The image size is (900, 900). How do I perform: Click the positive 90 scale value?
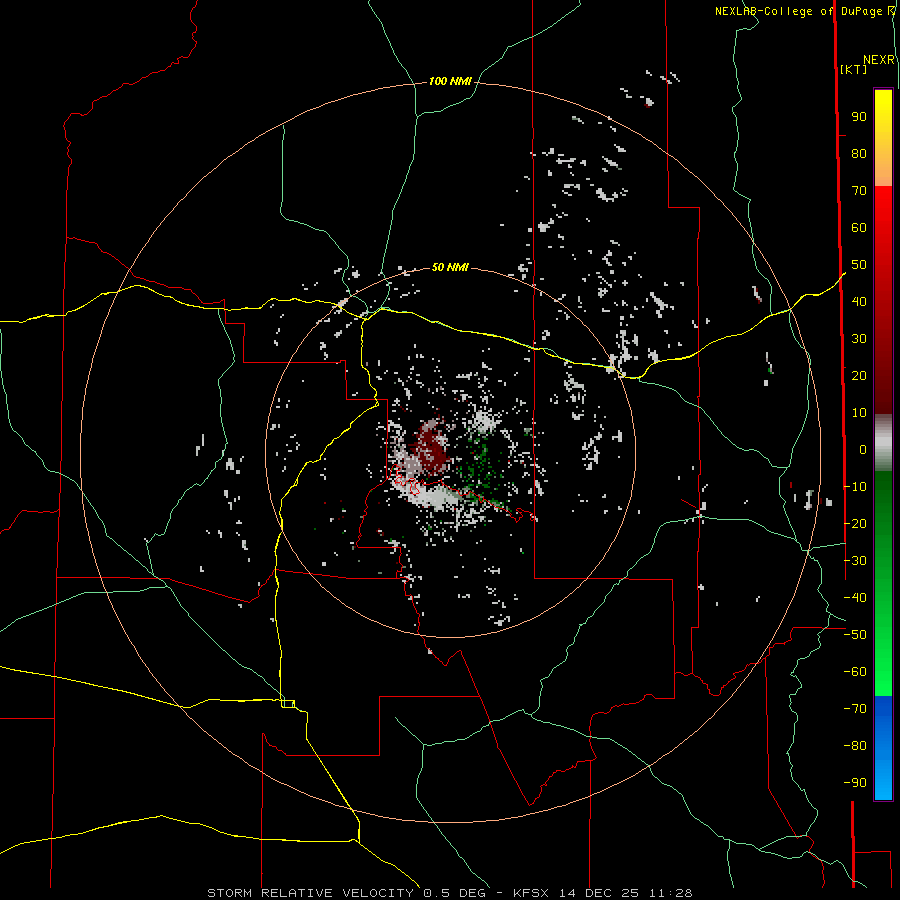(x=859, y=117)
